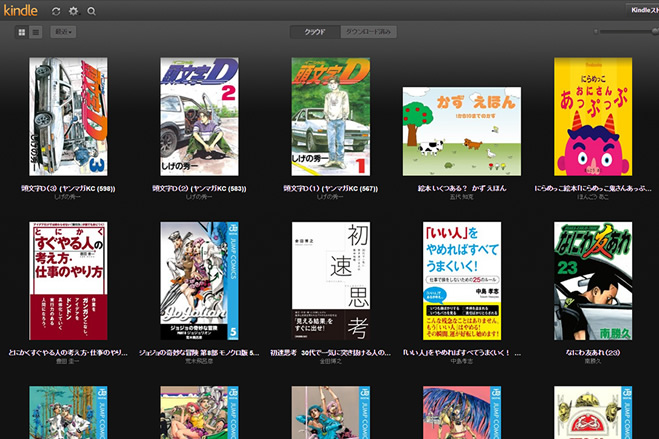
Task: Click title 頭文字D(2) (ヤンマガKC (583))
Action: point(199,189)
